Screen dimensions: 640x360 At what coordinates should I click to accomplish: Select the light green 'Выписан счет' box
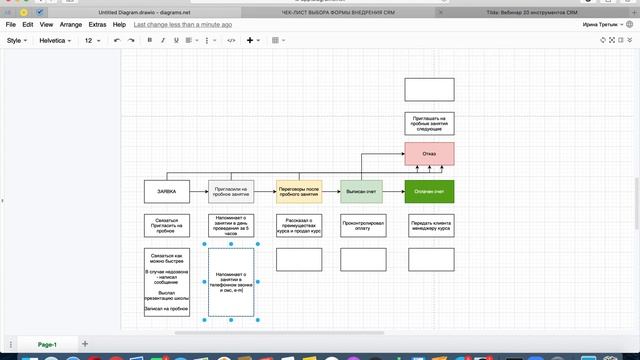pos(361,191)
